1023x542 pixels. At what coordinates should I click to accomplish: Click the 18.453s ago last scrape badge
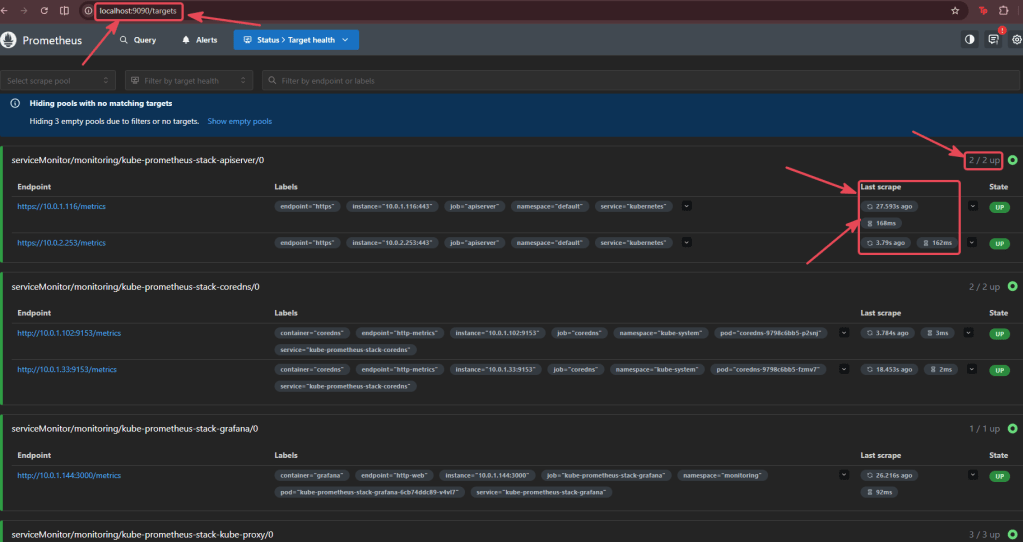[x=889, y=369]
